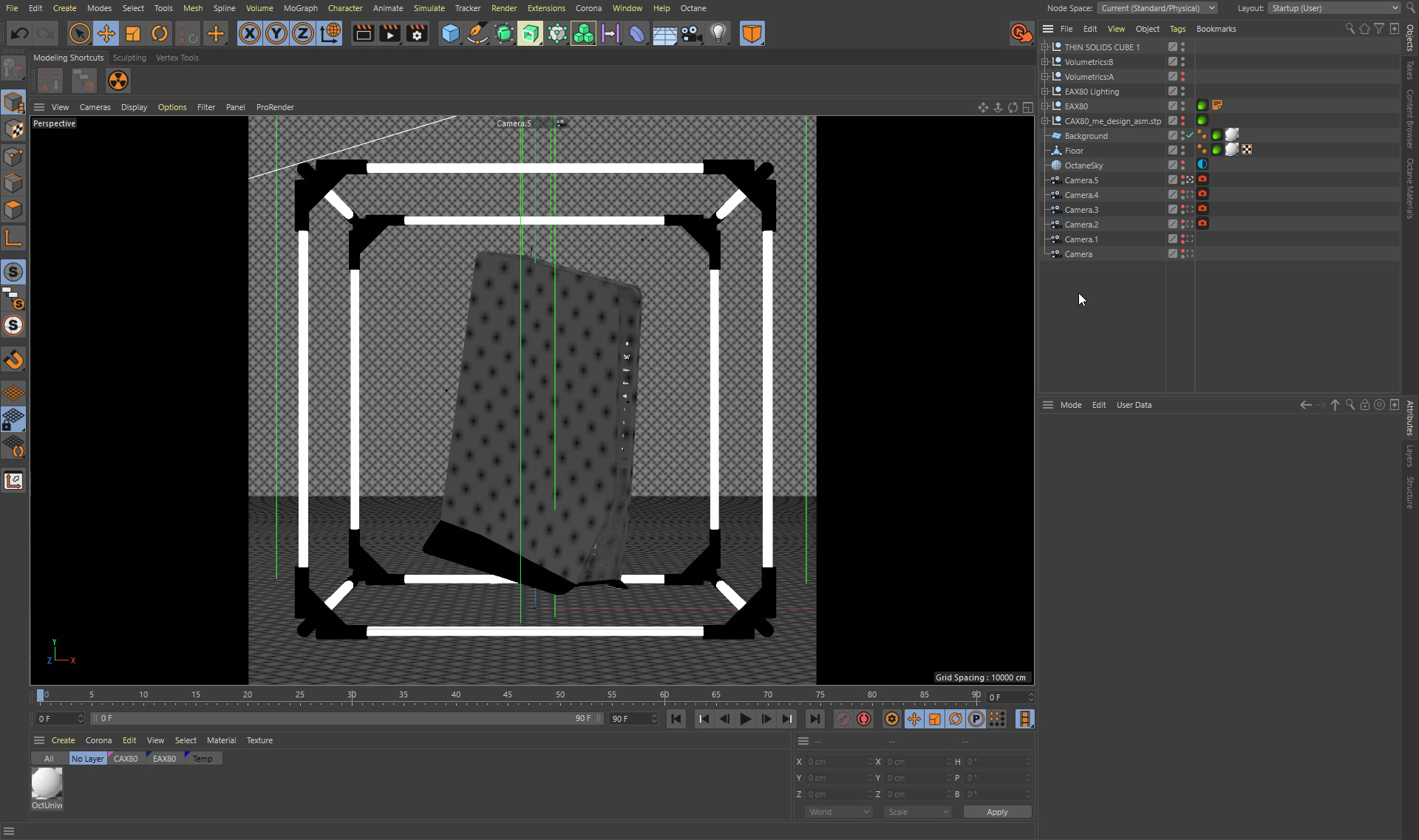Click Render View clapperboard icon
This screenshot has height=840, width=1419.
click(x=363, y=33)
